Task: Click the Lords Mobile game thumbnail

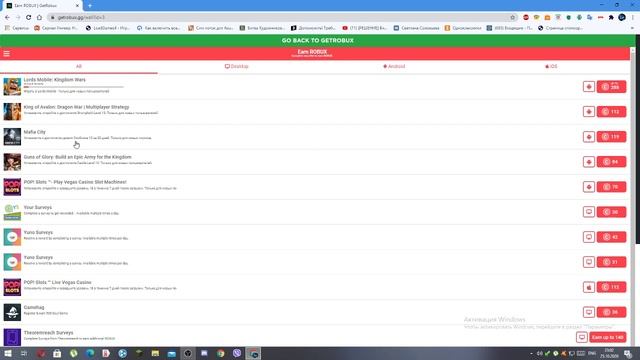Action: click(x=12, y=87)
